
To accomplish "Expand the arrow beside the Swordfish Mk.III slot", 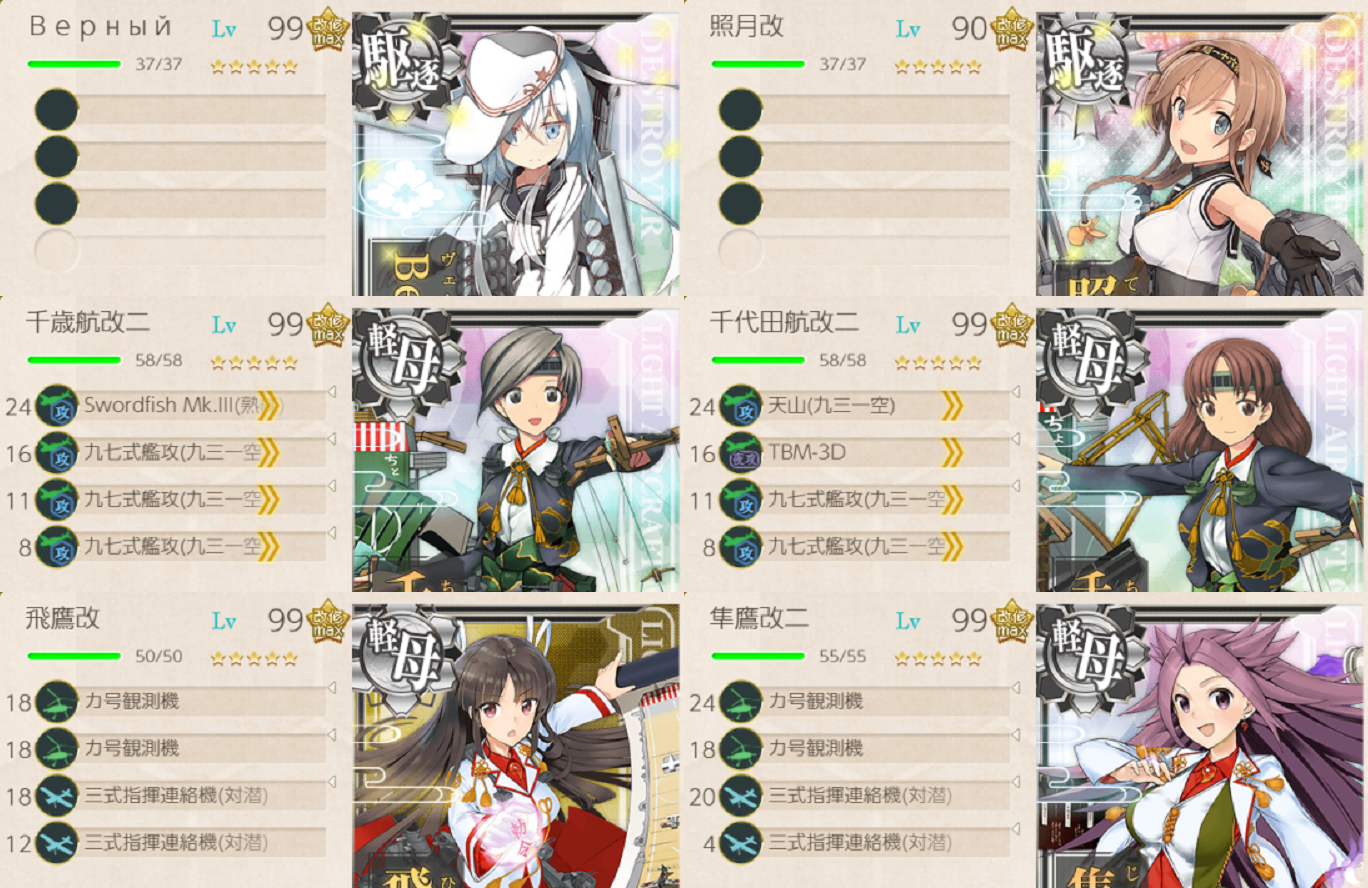I will (x=331, y=392).
